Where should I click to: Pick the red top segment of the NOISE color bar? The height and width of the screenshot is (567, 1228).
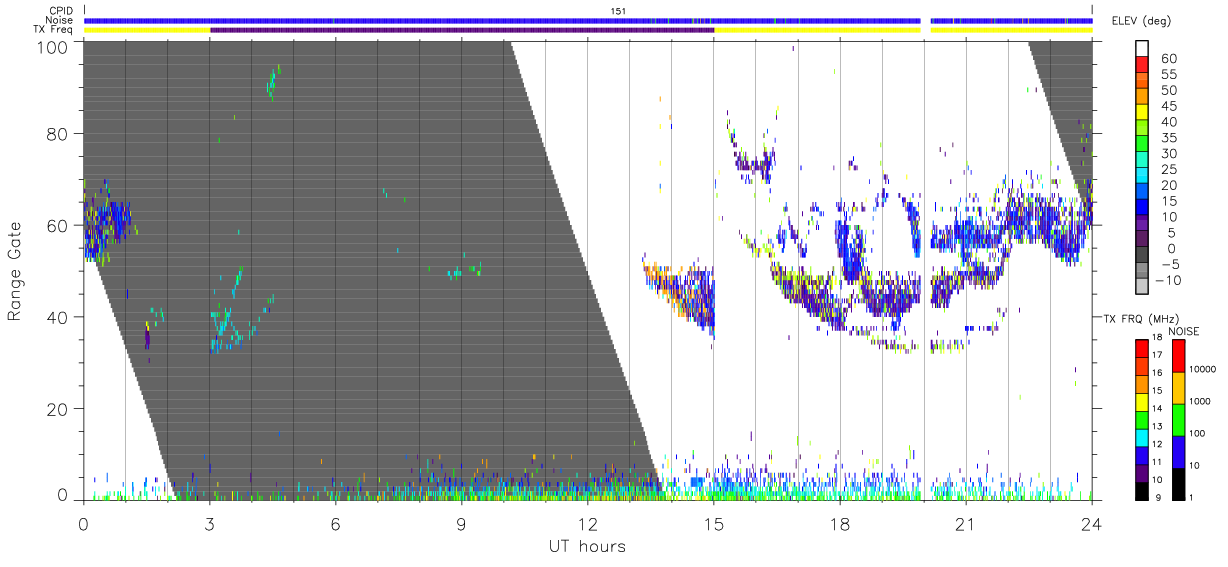point(1178,356)
